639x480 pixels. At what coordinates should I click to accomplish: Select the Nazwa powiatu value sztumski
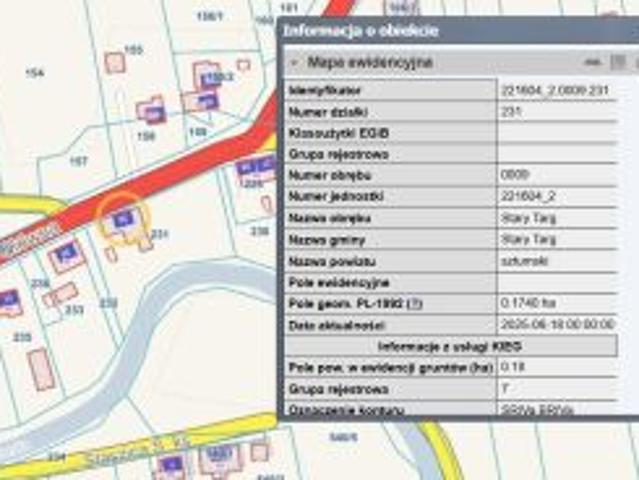524,261
